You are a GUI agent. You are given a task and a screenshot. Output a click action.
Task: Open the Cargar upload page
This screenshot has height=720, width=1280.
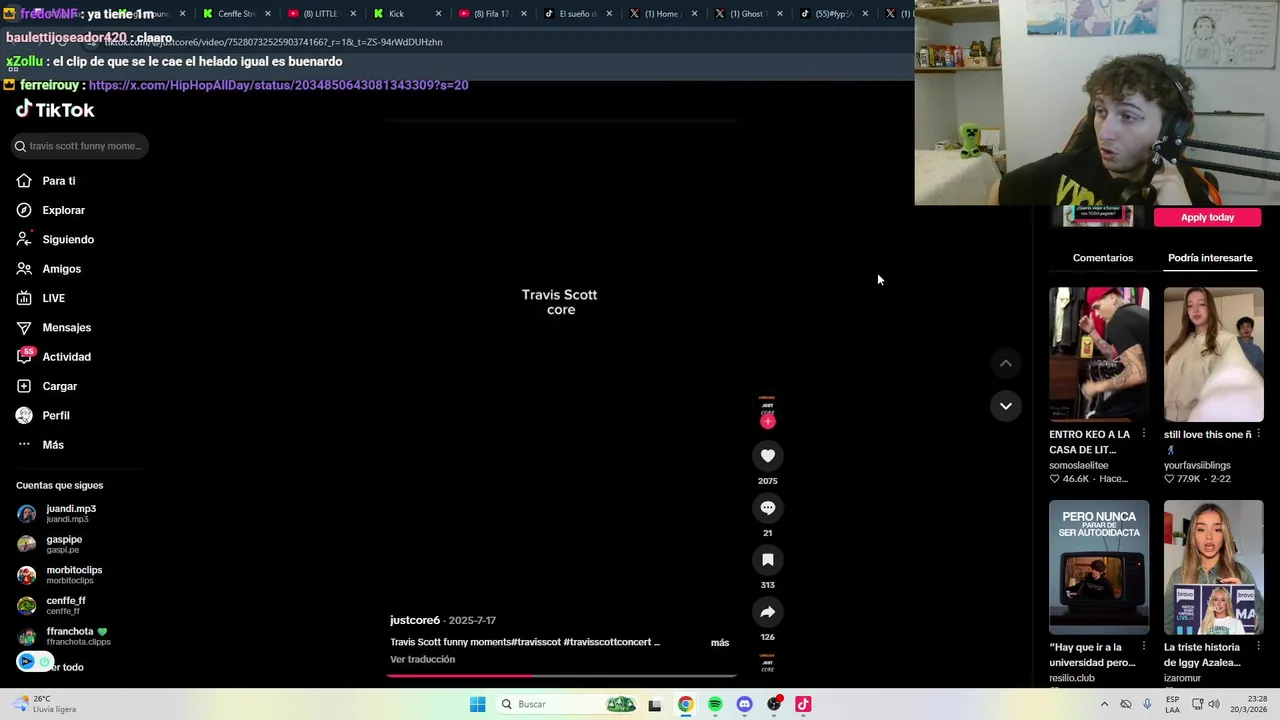point(59,386)
